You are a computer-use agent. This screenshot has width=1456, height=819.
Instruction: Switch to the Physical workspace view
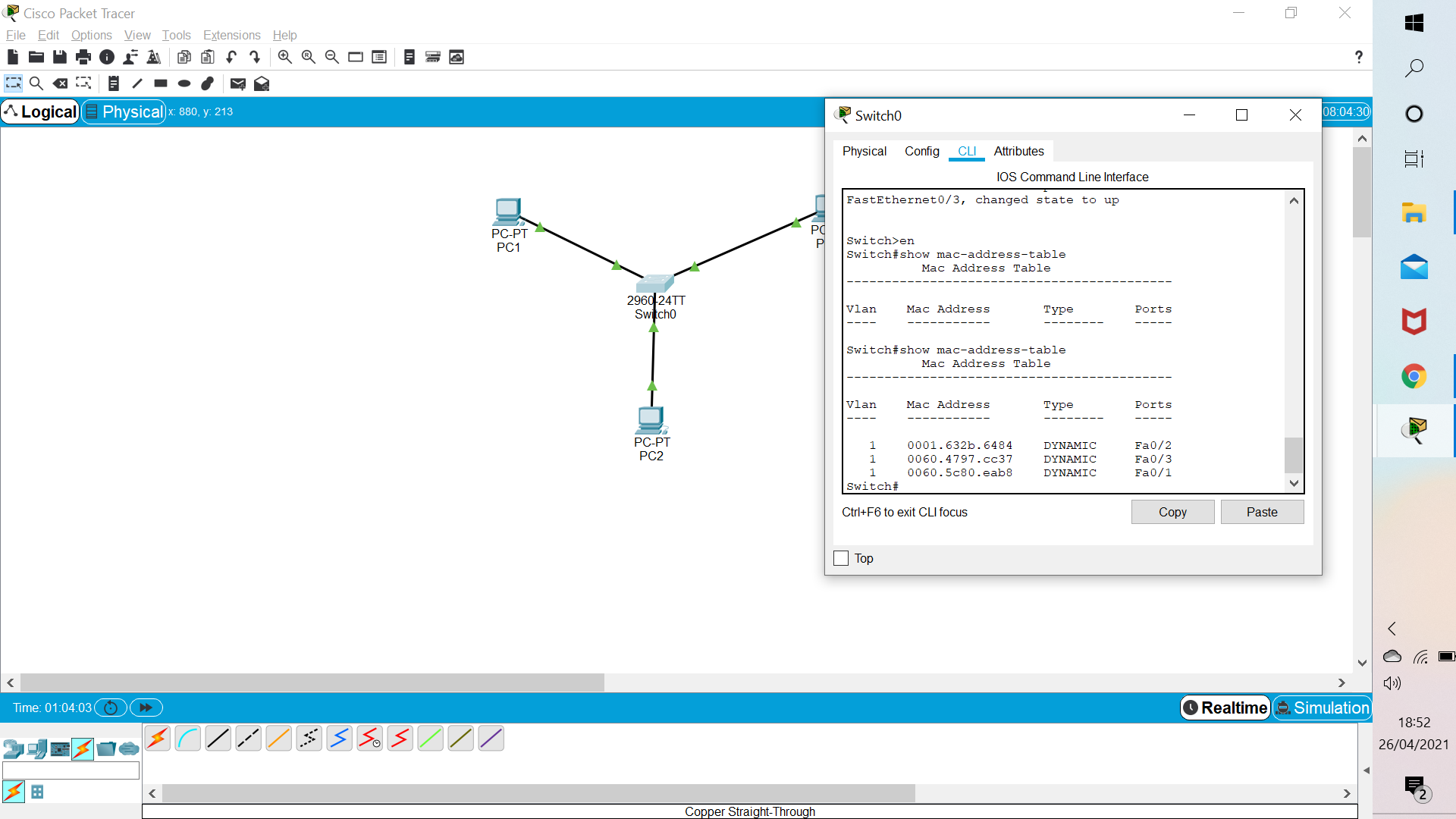124,111
